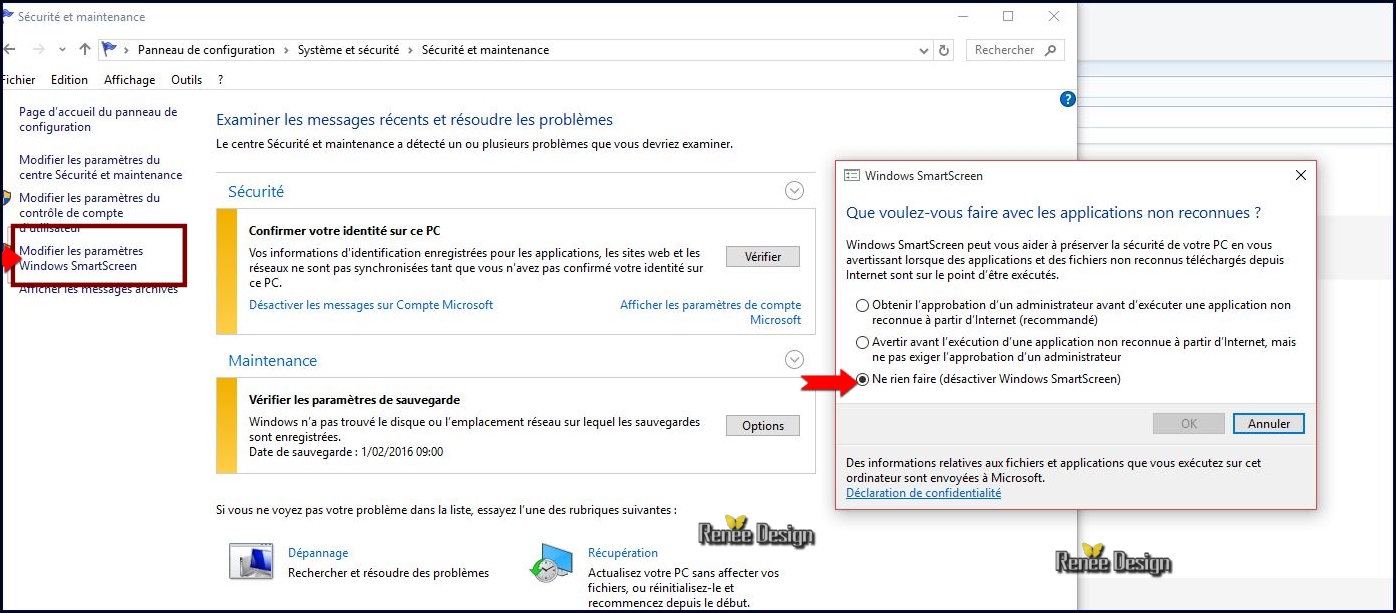The width and height of the screenshot is (1396, 613).
Task: Open the blue help question mark
Action: pyautogui.click(x=1067, y=99)
